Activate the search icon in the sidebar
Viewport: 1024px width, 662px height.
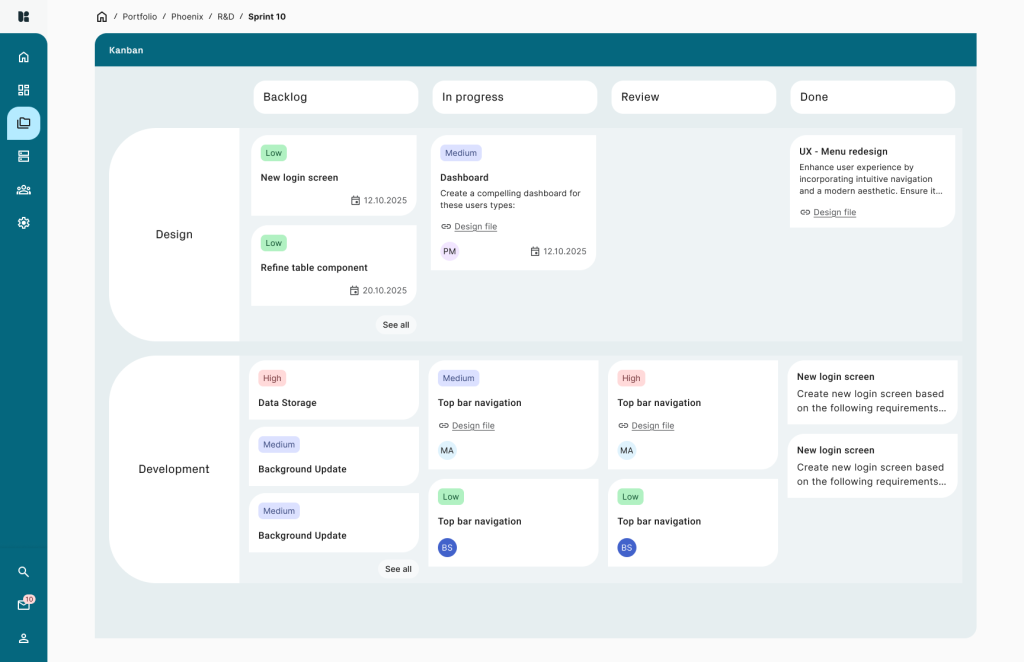[23, 571]
